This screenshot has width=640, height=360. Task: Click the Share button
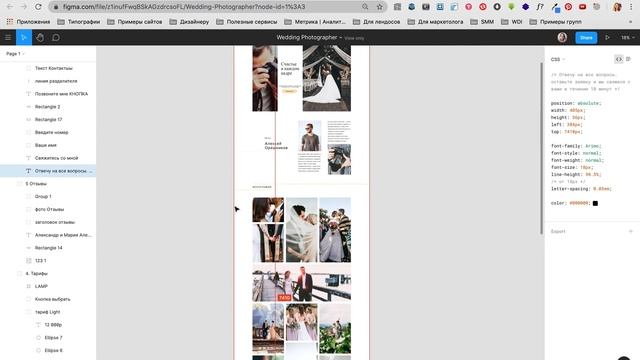586,38
